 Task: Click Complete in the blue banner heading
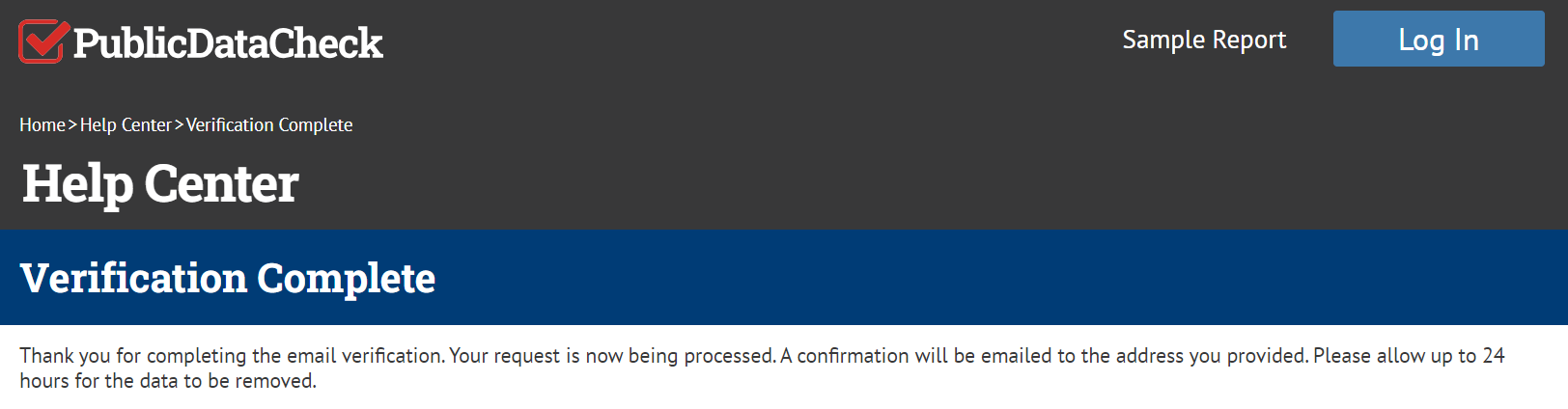346,279
